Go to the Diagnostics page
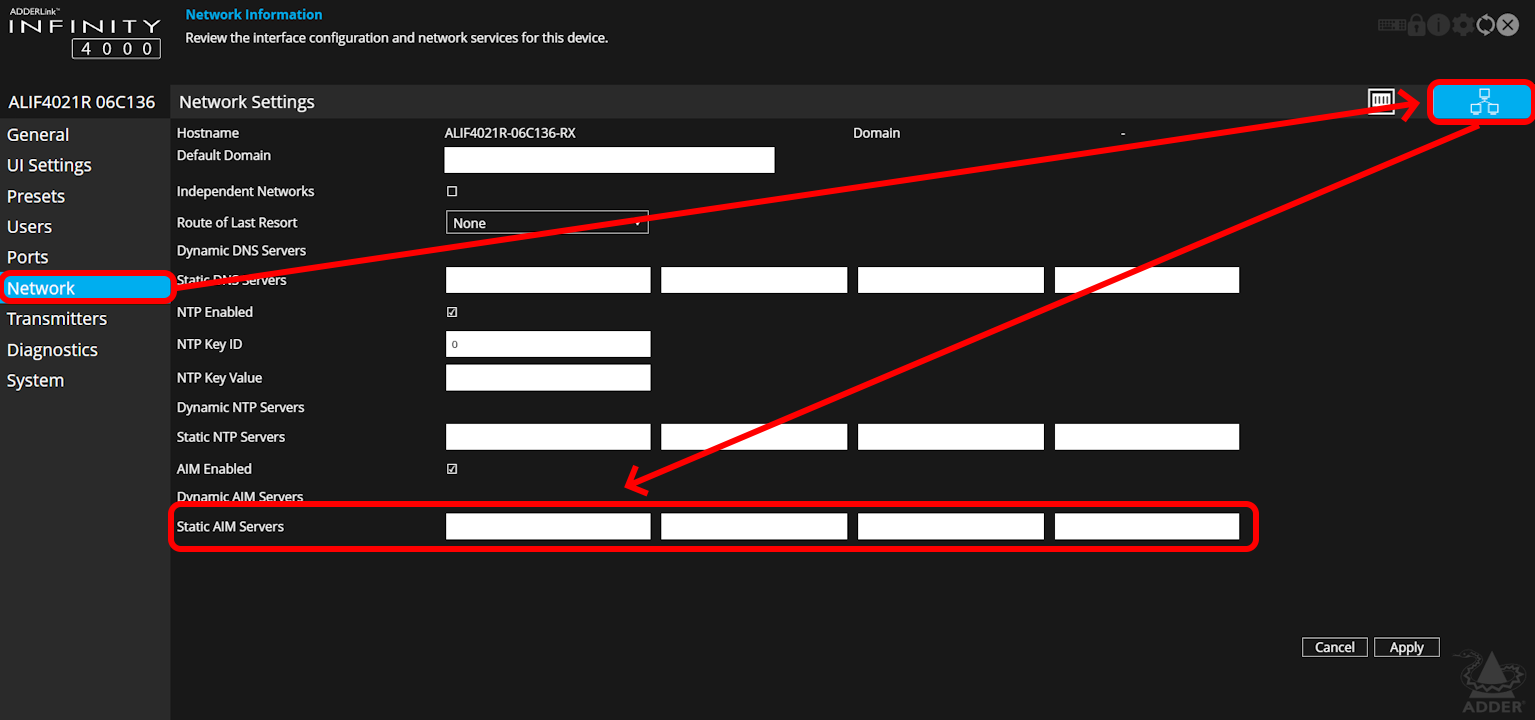 click(52, 350)
